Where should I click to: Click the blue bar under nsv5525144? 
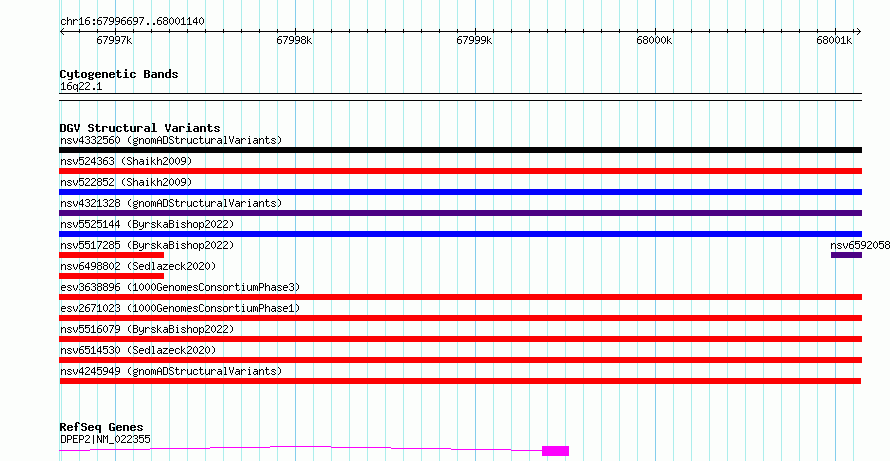(461, 234)
